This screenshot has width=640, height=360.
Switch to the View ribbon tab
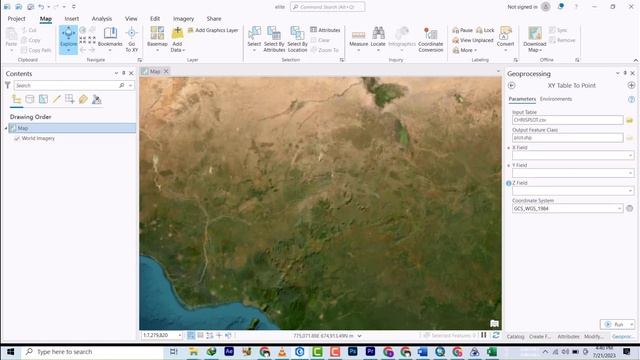click(131, 19)
